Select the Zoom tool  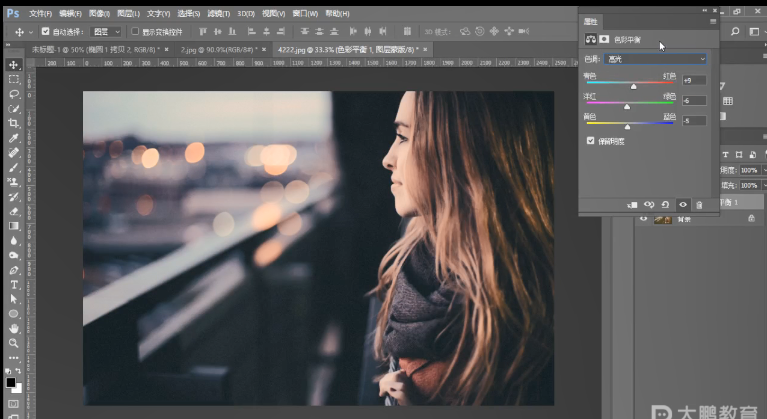(14, 341)
